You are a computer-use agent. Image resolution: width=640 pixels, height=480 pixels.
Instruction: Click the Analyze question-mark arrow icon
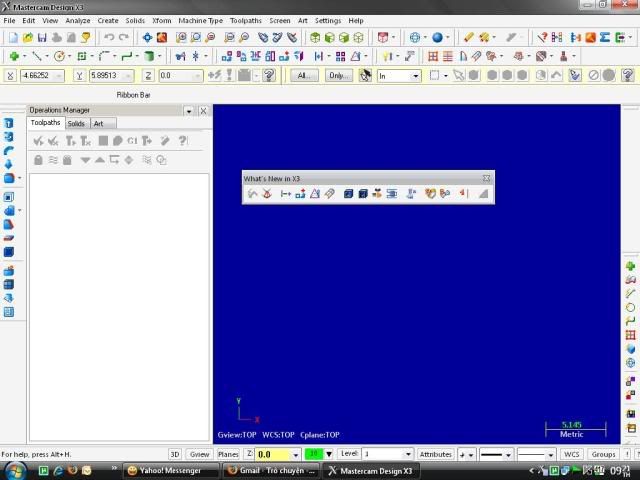click(542, 38)
